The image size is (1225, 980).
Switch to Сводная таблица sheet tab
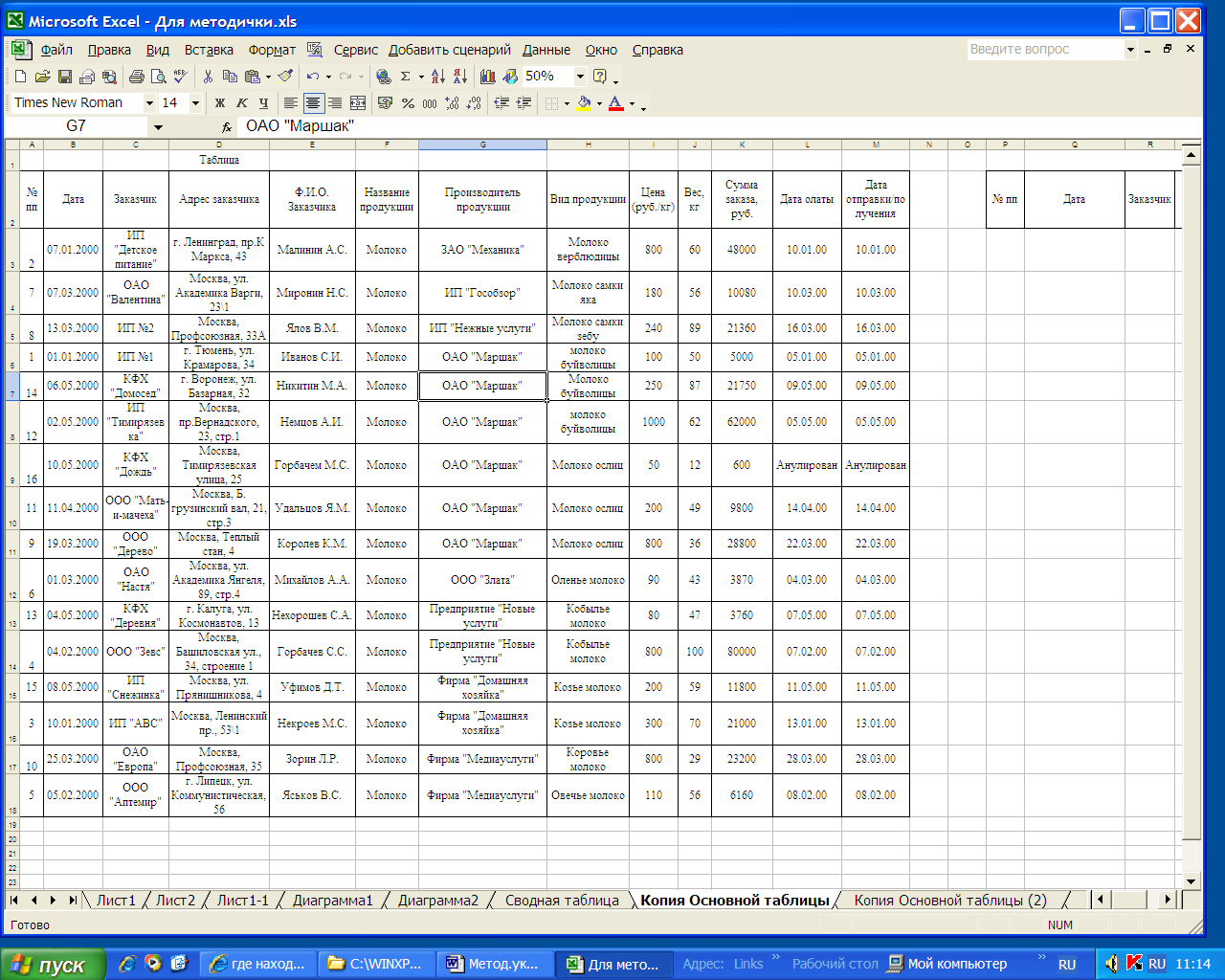tap(562, 901)
